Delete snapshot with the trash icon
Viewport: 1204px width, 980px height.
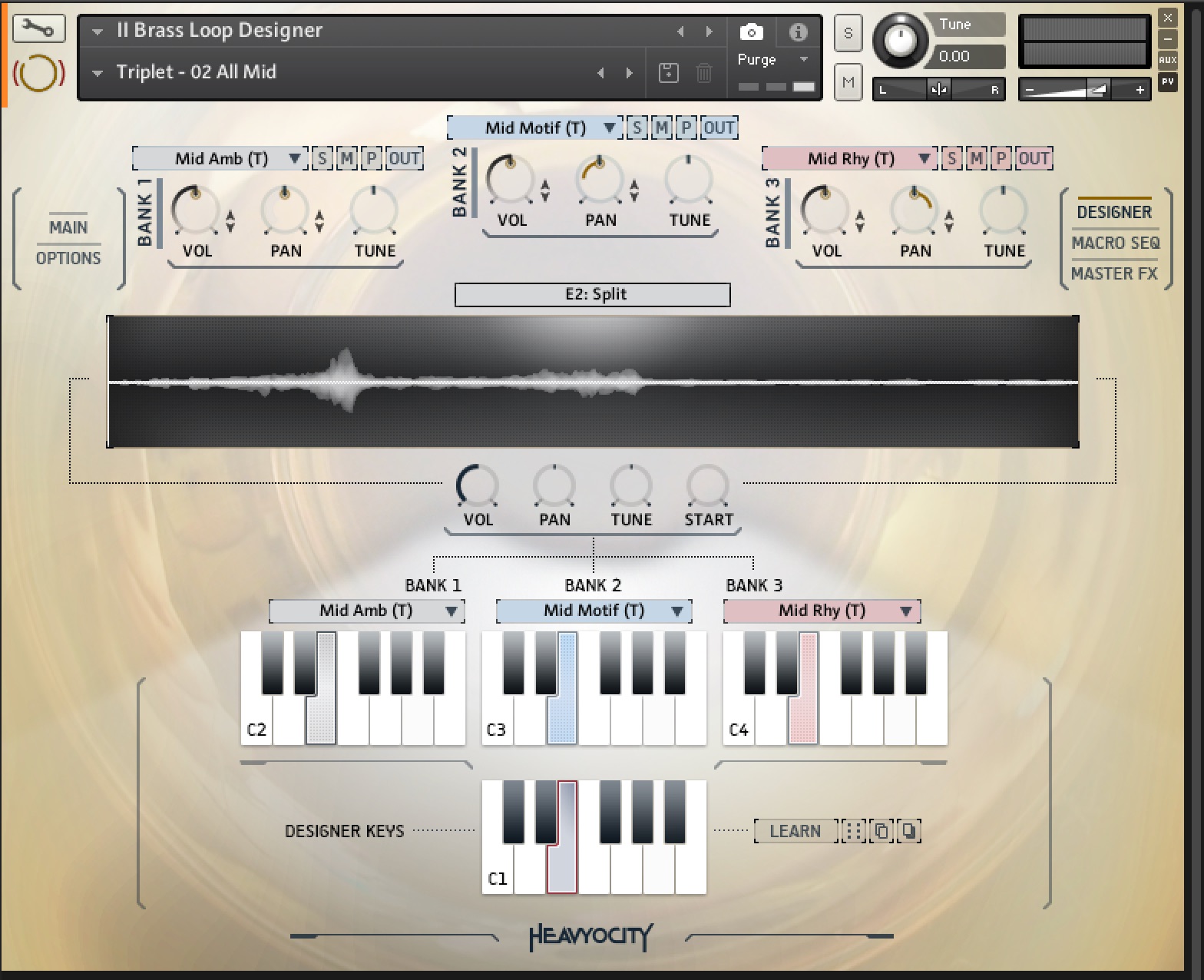(x=703, y=73)
